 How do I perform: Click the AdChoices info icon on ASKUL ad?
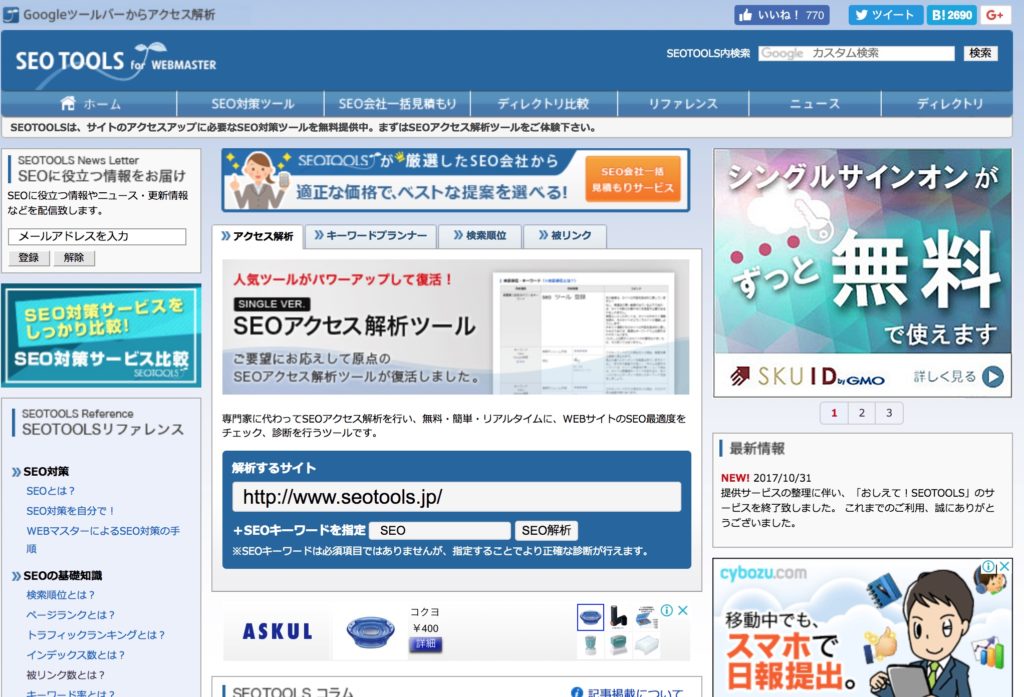point(666,610)
